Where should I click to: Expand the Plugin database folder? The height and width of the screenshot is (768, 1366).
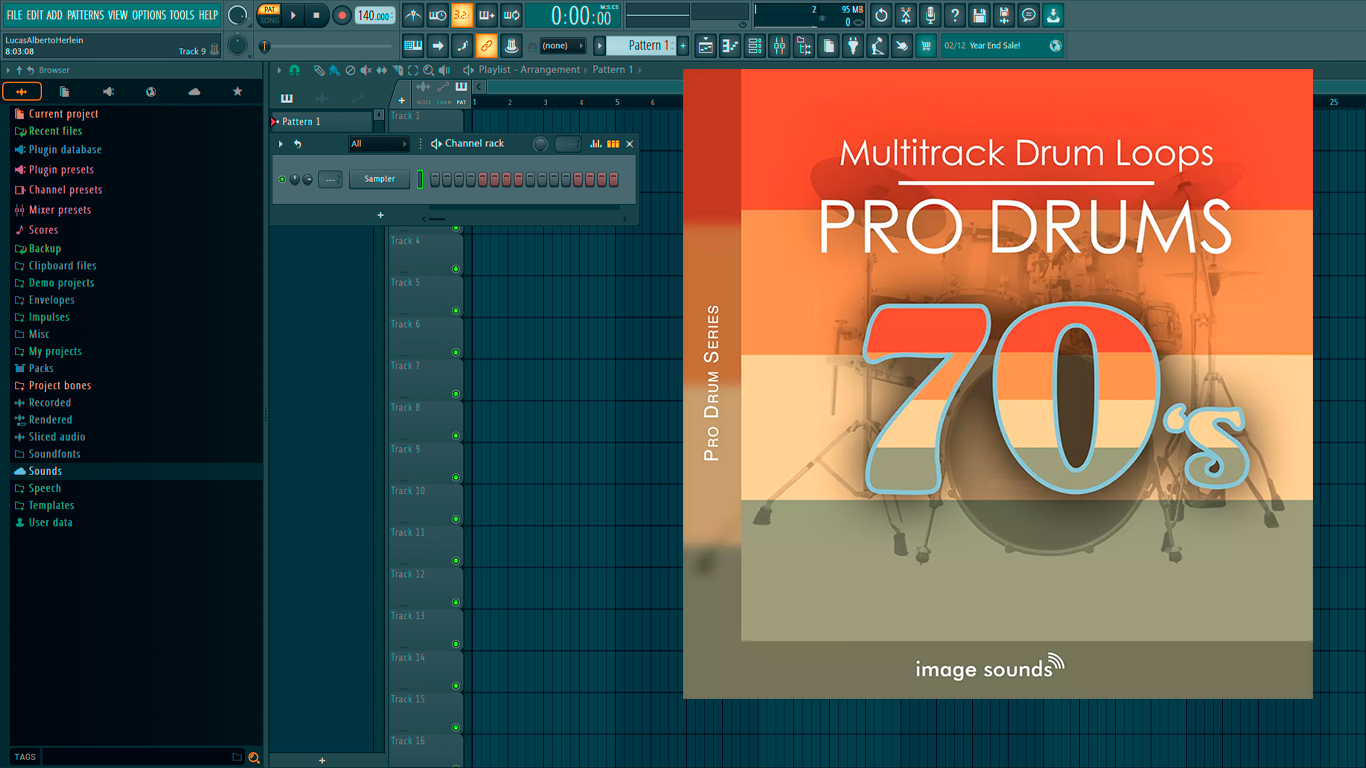[65, 150]
